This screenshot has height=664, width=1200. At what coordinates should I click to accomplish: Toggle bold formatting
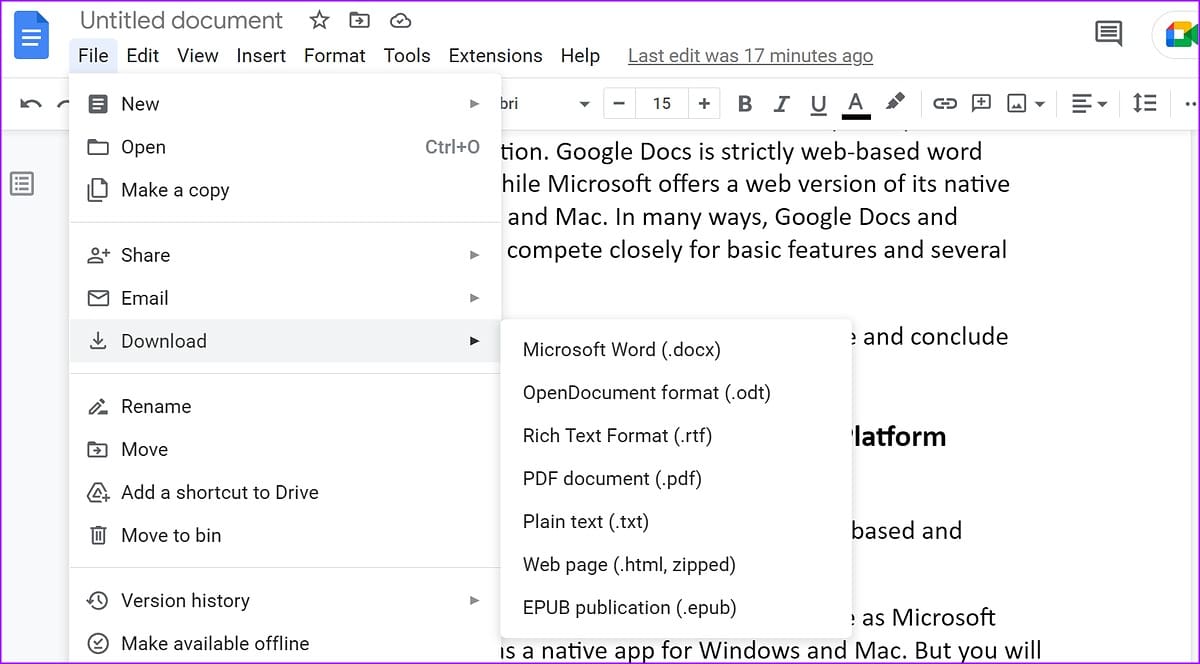pyautogui.click(x=744, y=103)
